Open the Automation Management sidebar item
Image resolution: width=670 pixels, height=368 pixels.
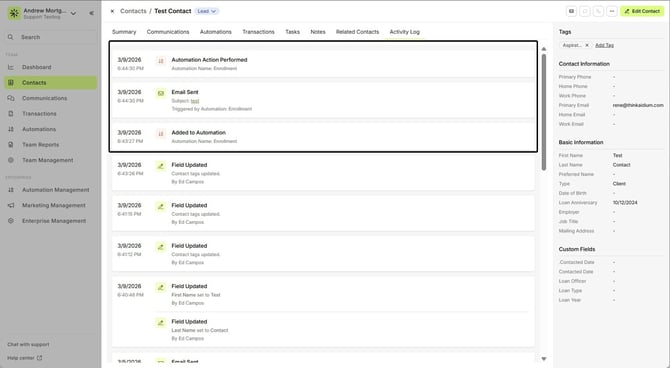point(50,190)
